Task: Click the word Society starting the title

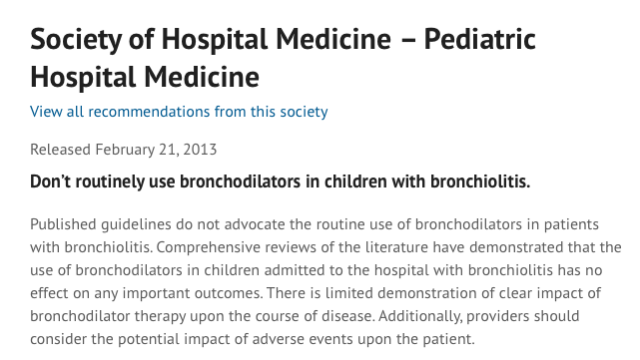Action: tap(76, 40)
